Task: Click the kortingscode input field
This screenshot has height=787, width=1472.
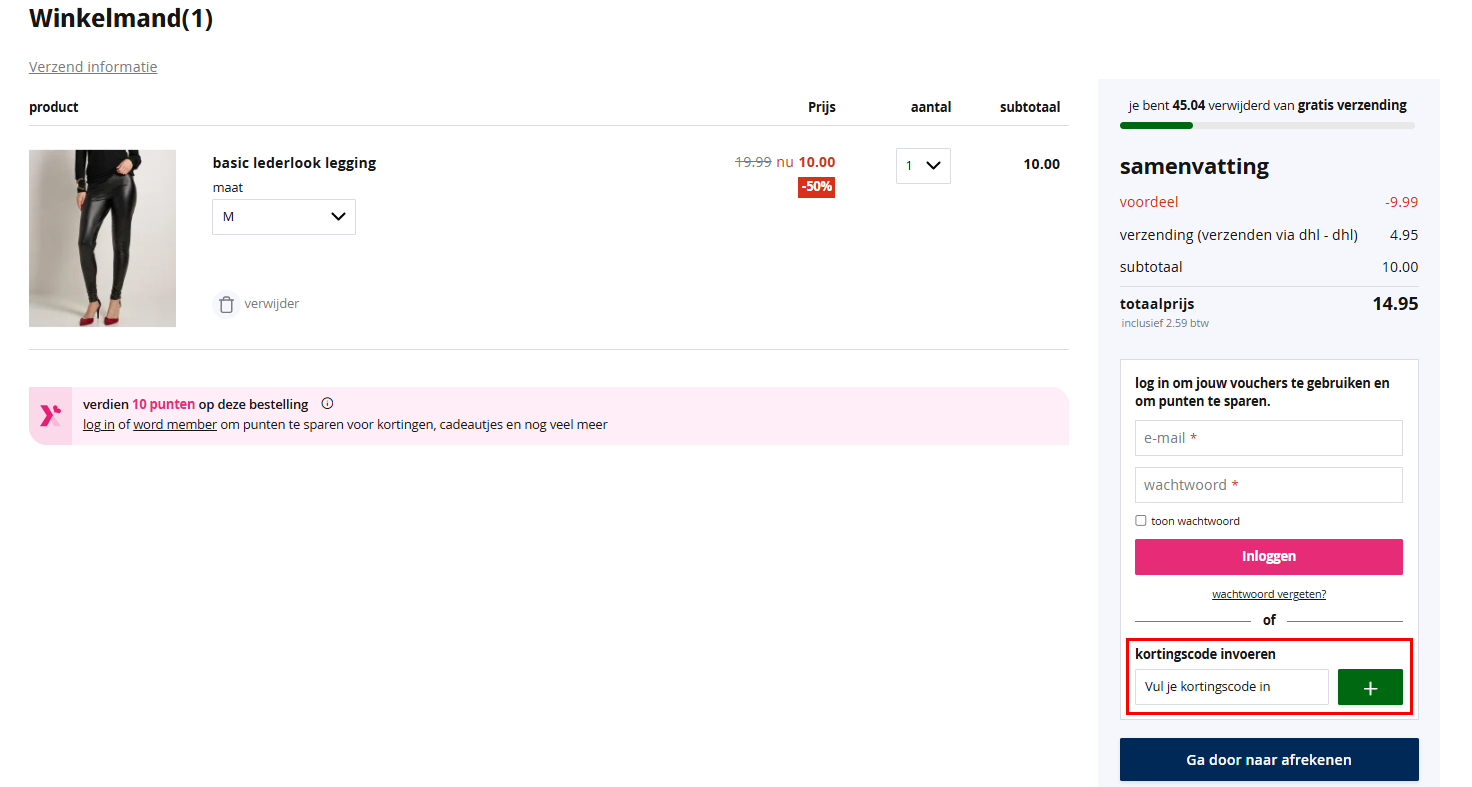Action: [1231, 687]
